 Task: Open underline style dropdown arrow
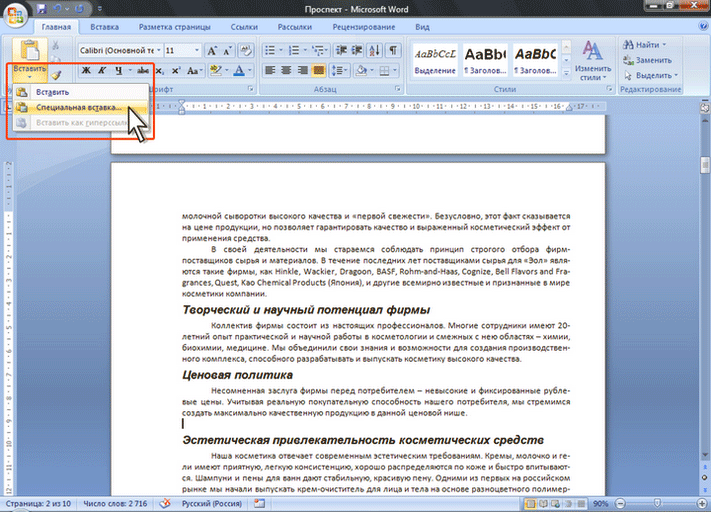pos(130,70)
